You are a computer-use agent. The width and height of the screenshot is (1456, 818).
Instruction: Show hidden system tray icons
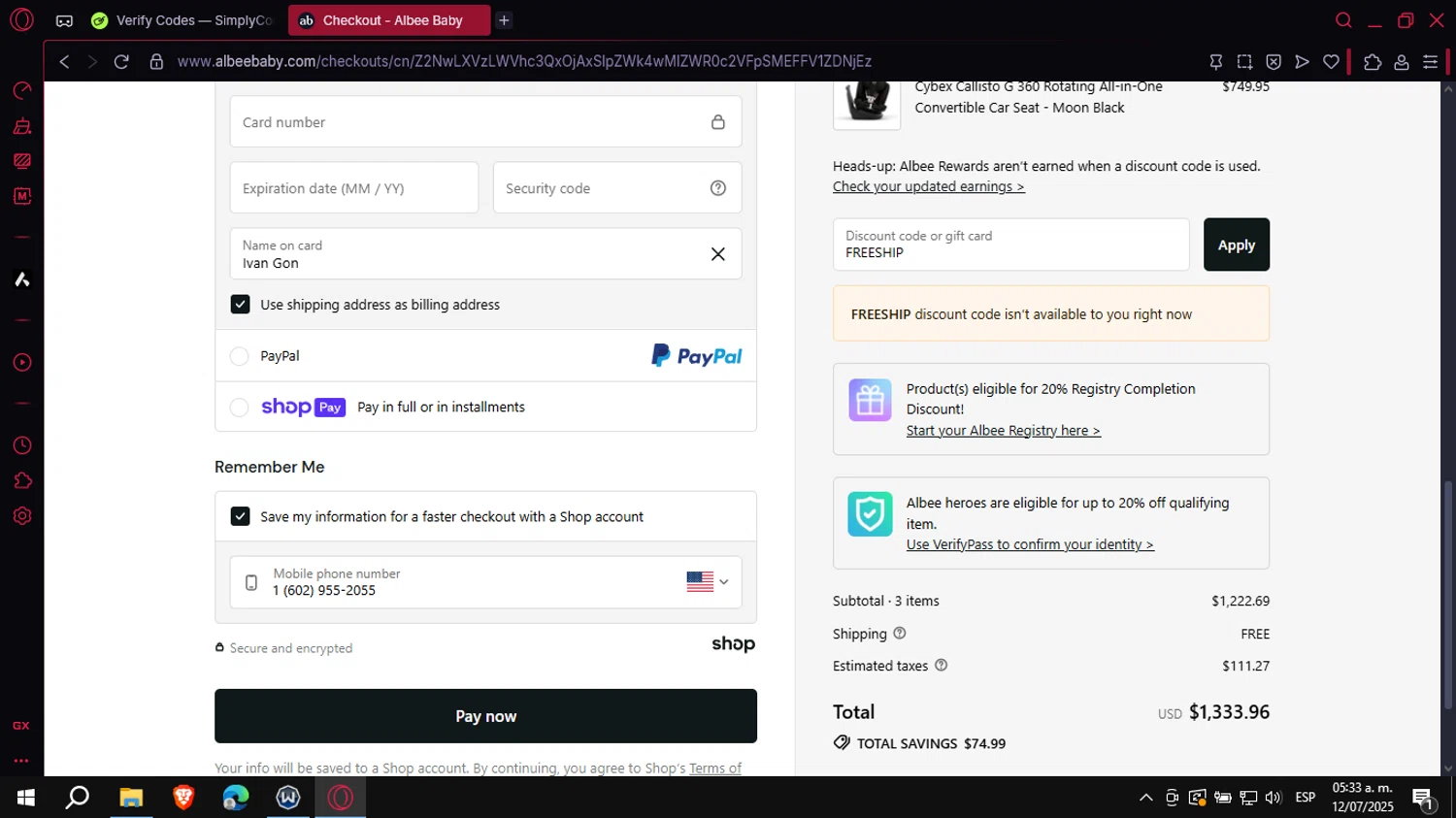pos(1145,798)
